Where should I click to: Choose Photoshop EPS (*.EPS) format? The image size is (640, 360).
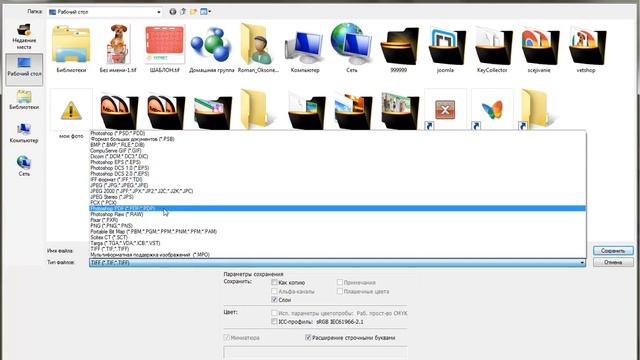(338, 162)
